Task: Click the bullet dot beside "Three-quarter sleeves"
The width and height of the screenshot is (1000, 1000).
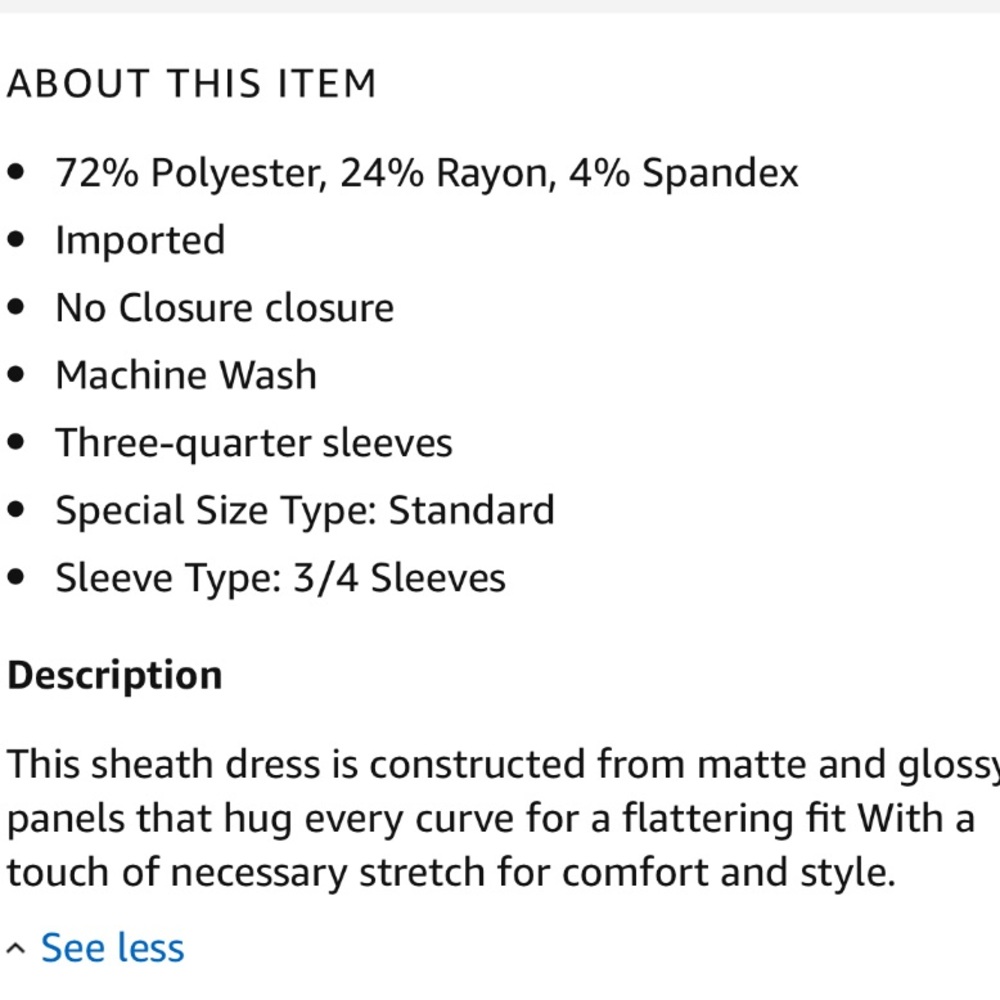Action: click(x=15, y=443)
